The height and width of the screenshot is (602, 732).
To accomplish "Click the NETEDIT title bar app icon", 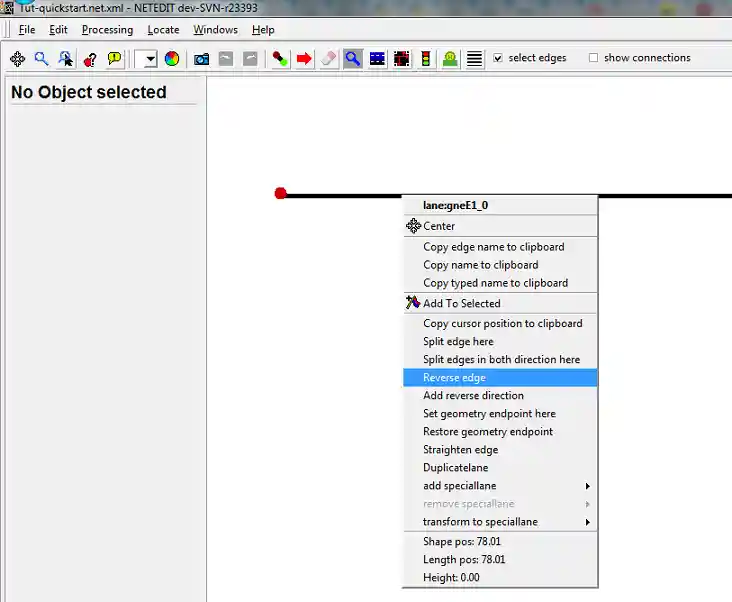I will (7, 7).
